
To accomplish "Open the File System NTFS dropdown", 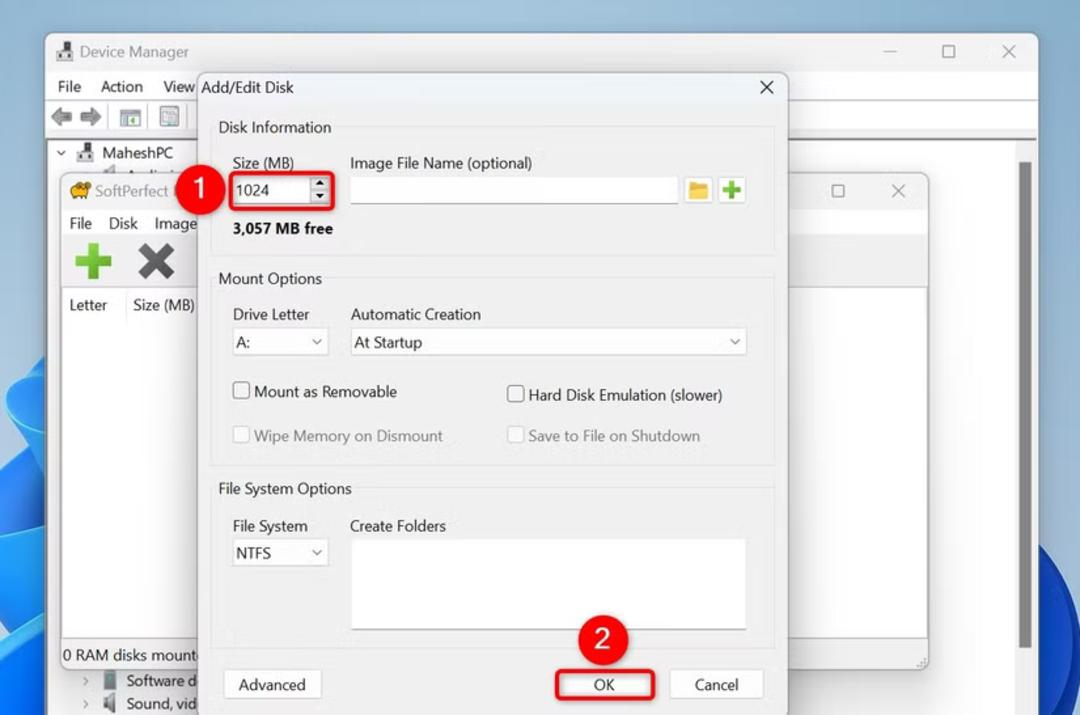I will [280, 553].
